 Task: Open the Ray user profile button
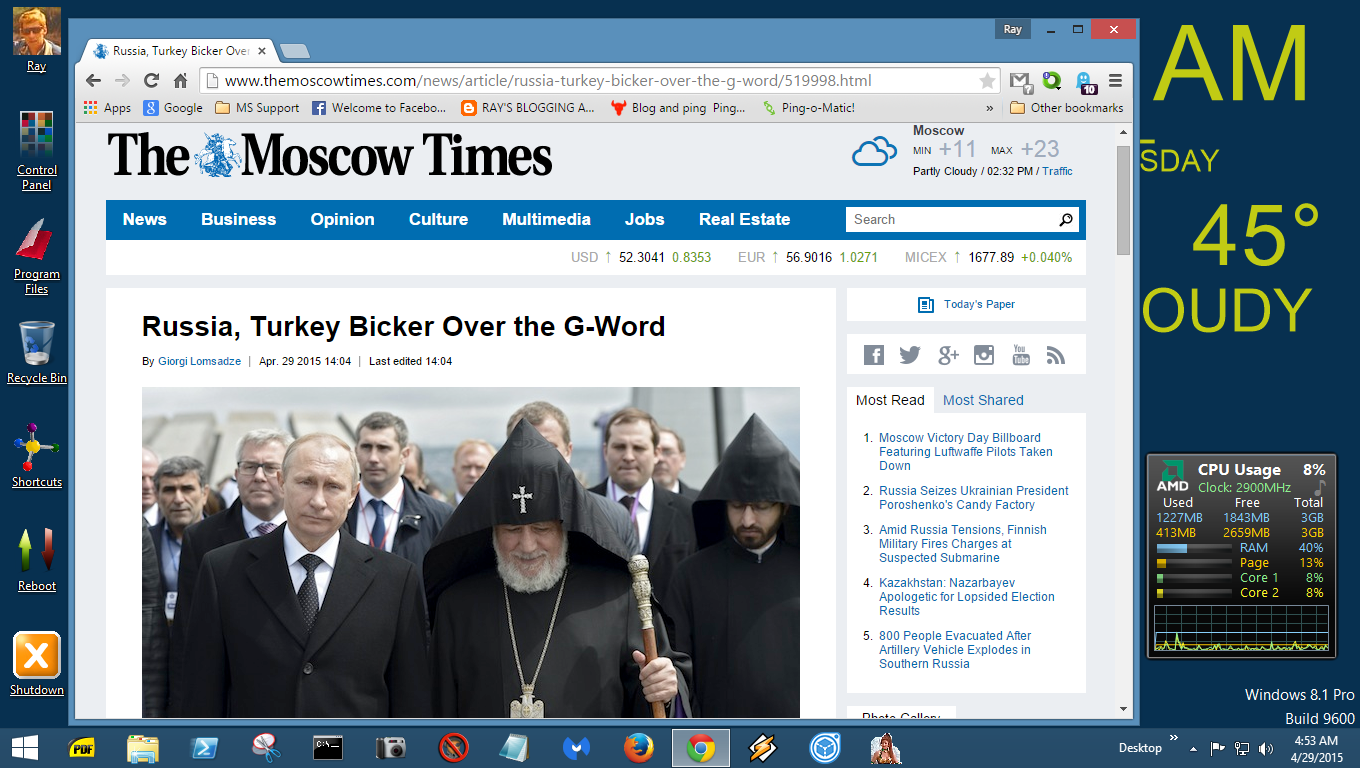point(1013,29)
